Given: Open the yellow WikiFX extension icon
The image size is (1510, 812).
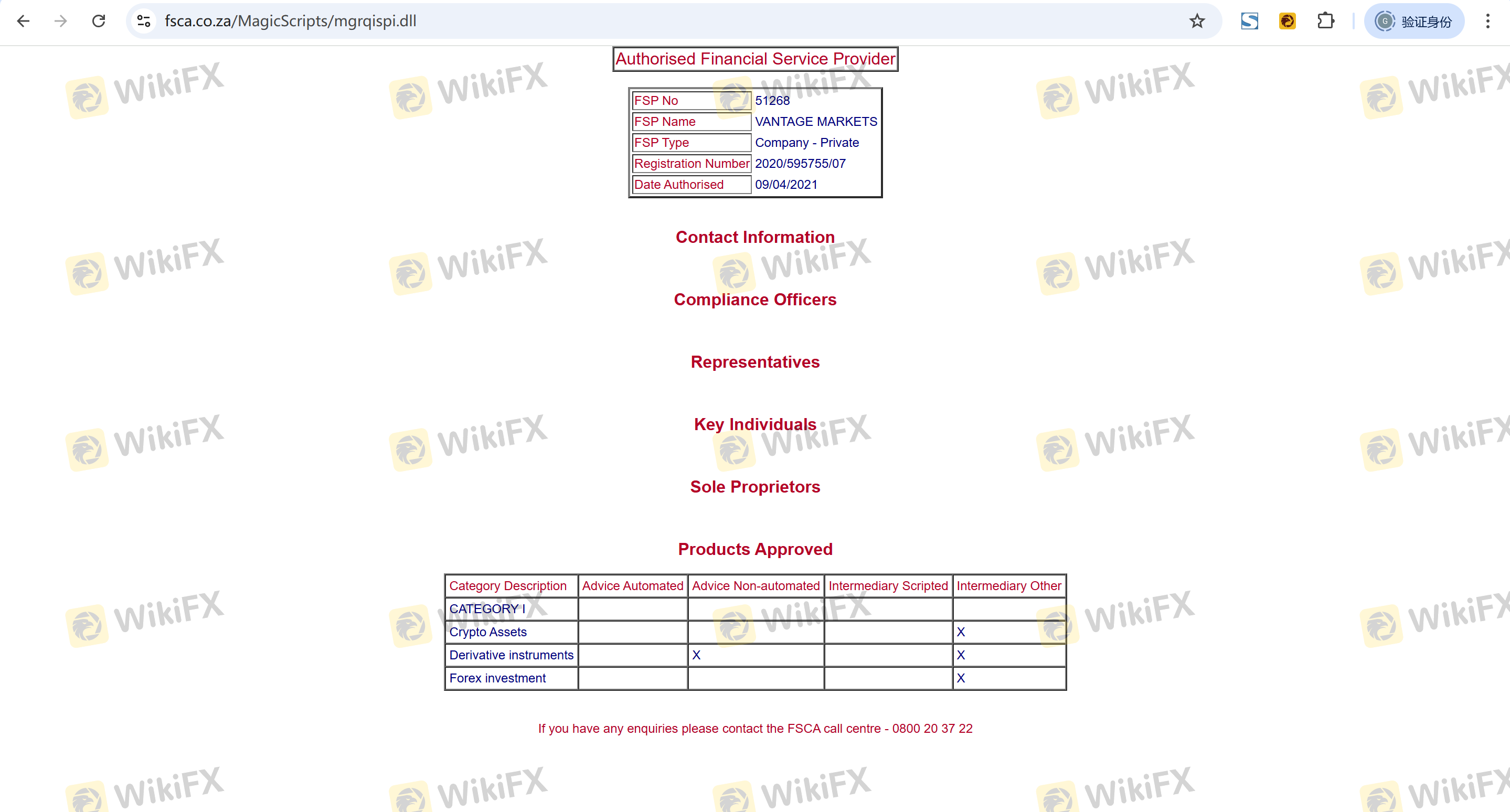Looking at the screenshot, I should pyautogui.click(x=1287, y=21).
